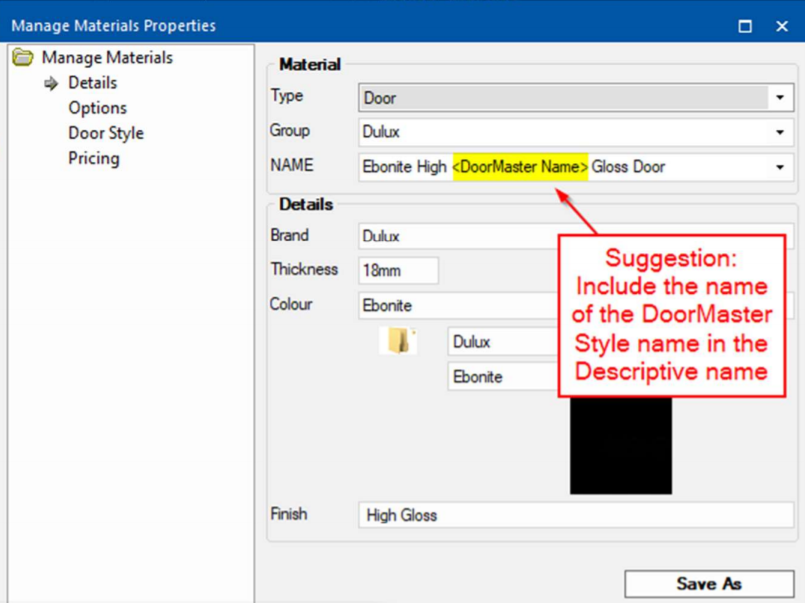Viewport: 805px width, 603px height.
Task: Click the Dulux field beside folder icon
Action: (503, 341)
